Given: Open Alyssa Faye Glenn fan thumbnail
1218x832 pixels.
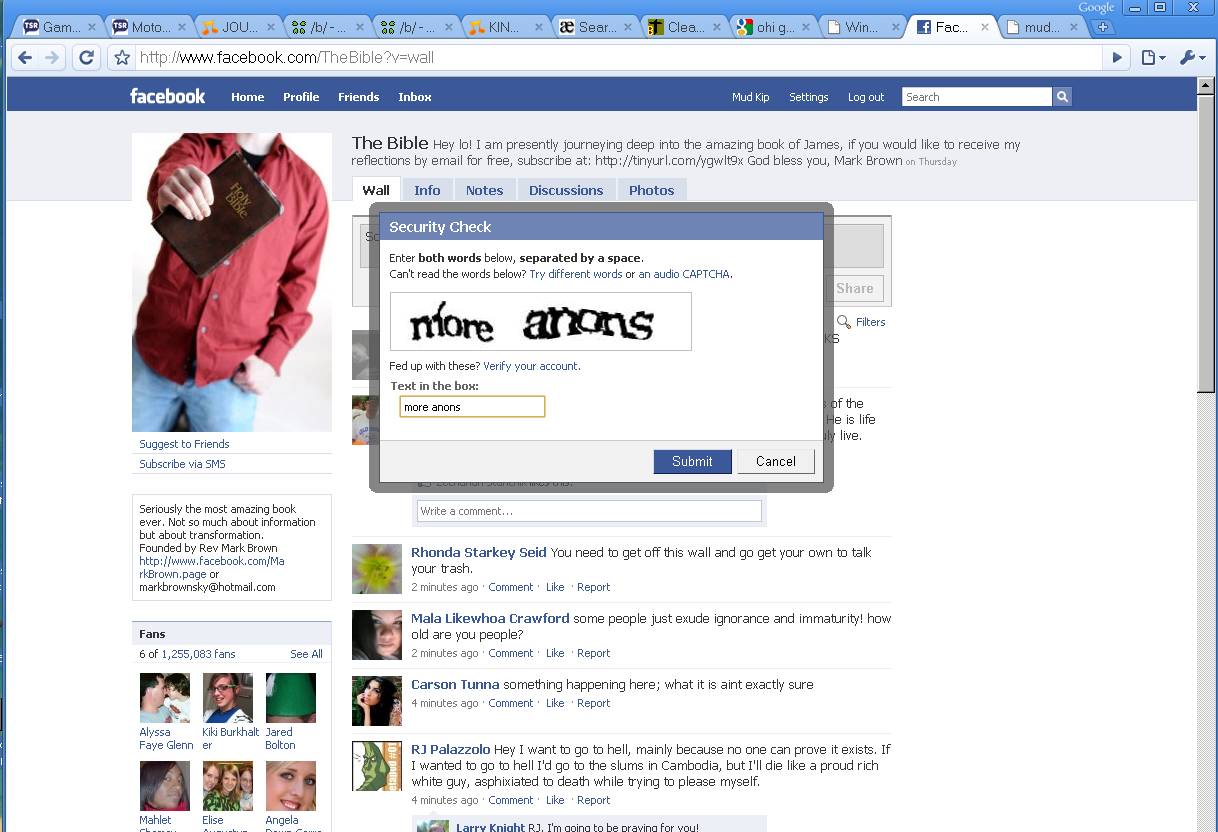Looking at the screenshot, I should (x=165, y=698).
